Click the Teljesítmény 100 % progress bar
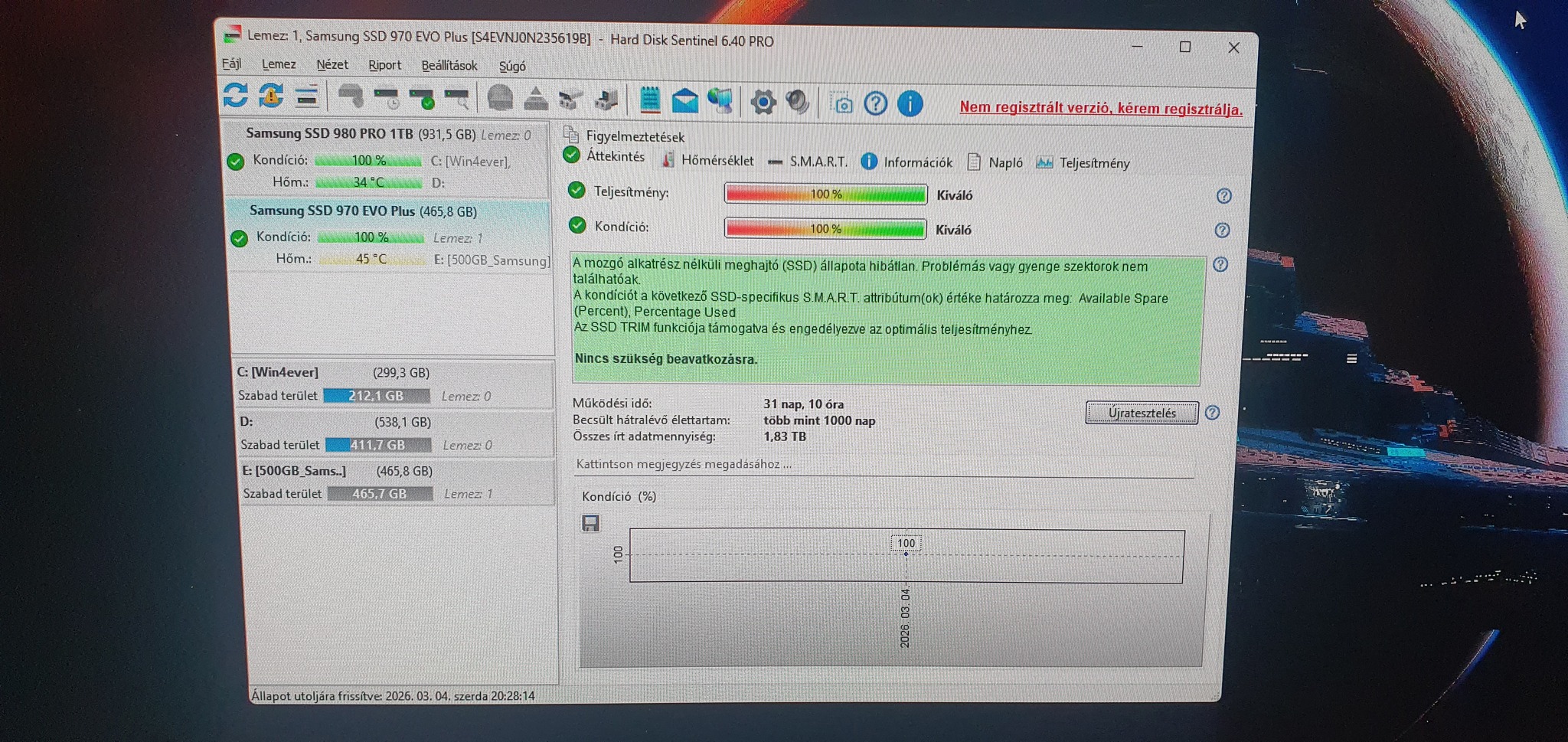Screen dimensions: 1568x742 click(826, 194)
